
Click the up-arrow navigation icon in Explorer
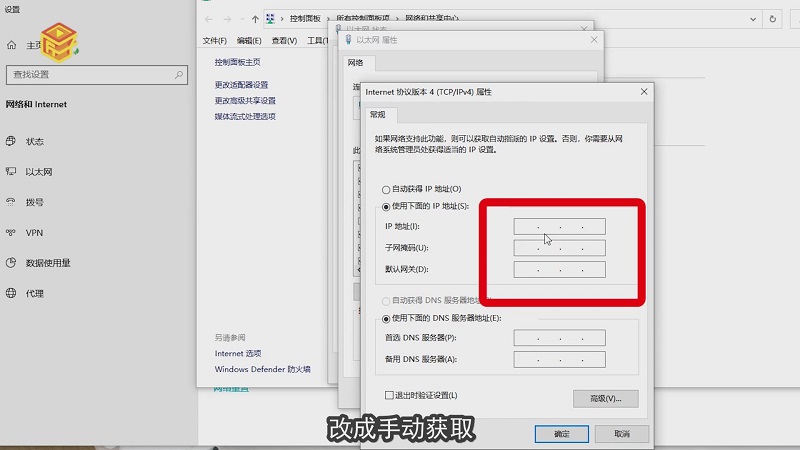tap(256, 19)
